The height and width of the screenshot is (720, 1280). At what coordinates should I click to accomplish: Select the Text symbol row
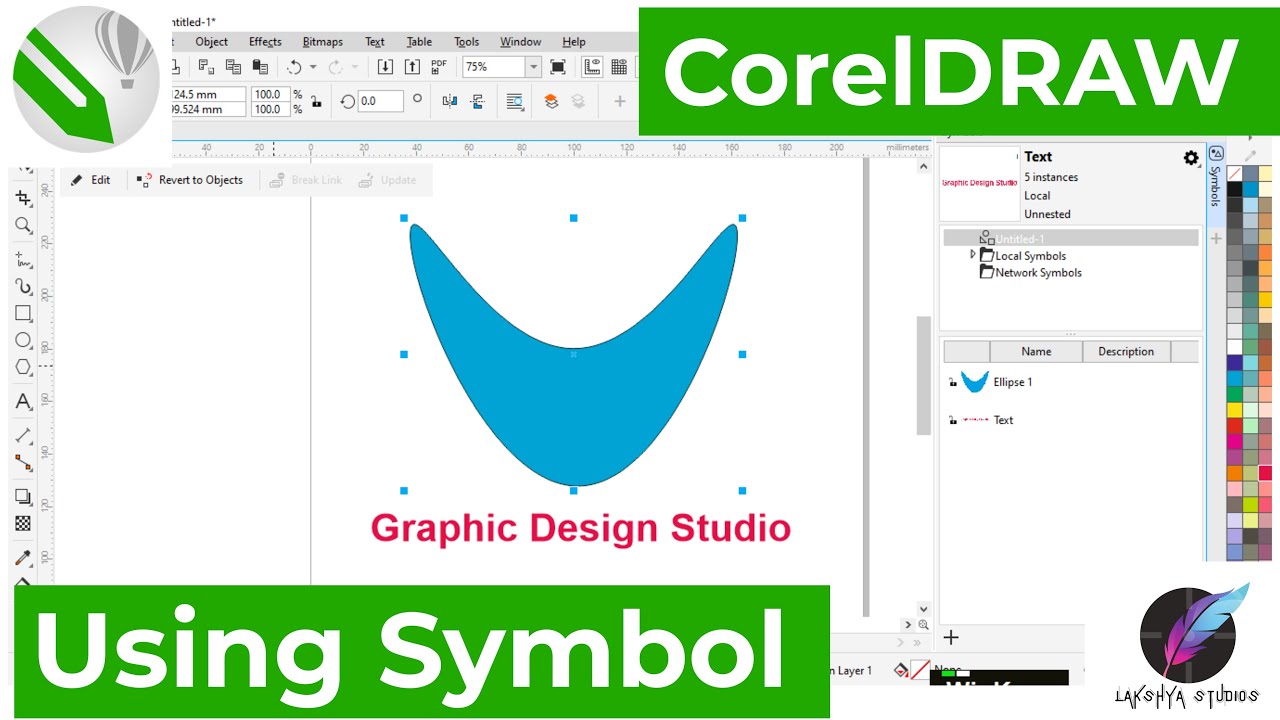click(1070, 420)
